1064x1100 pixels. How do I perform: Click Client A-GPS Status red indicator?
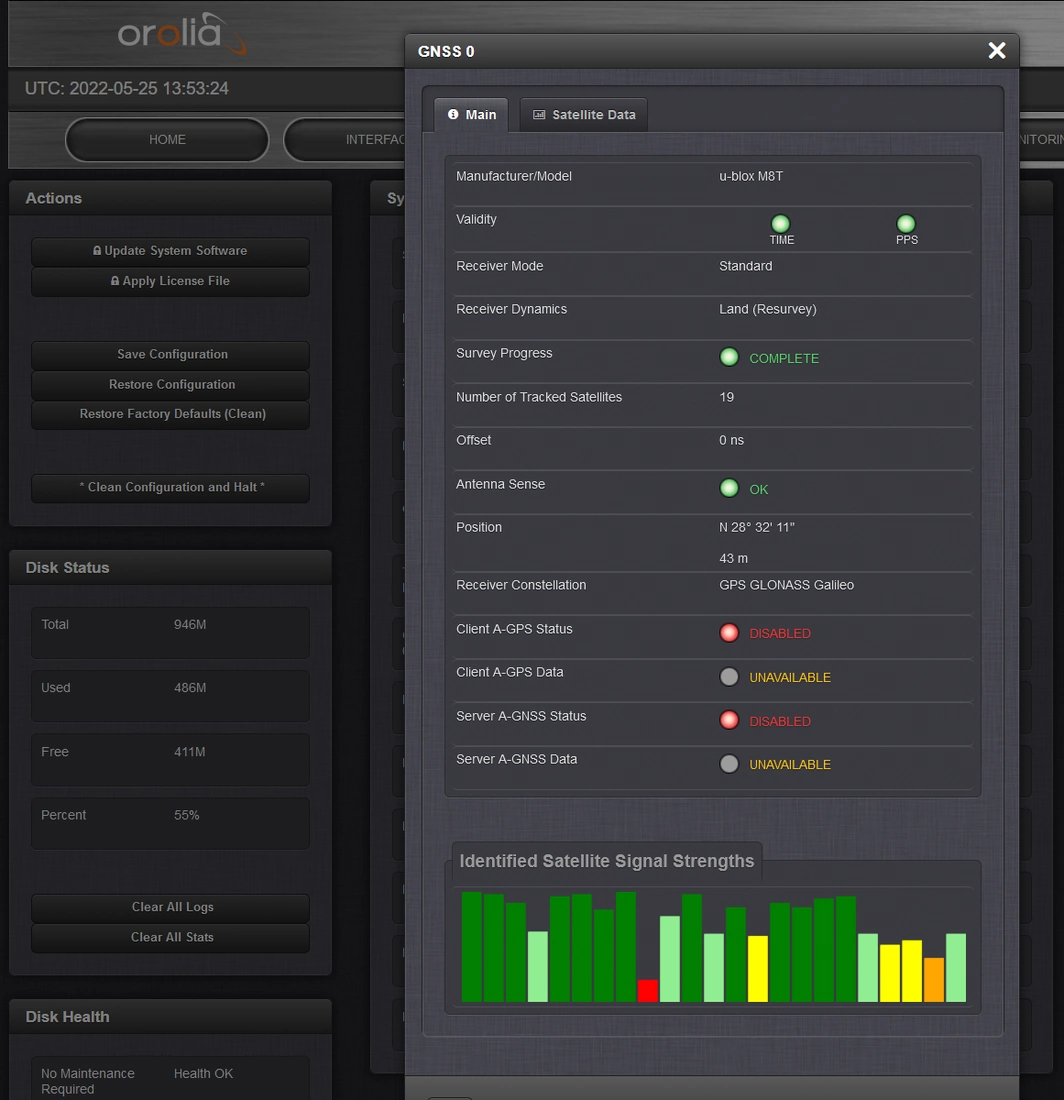point(729,633)
